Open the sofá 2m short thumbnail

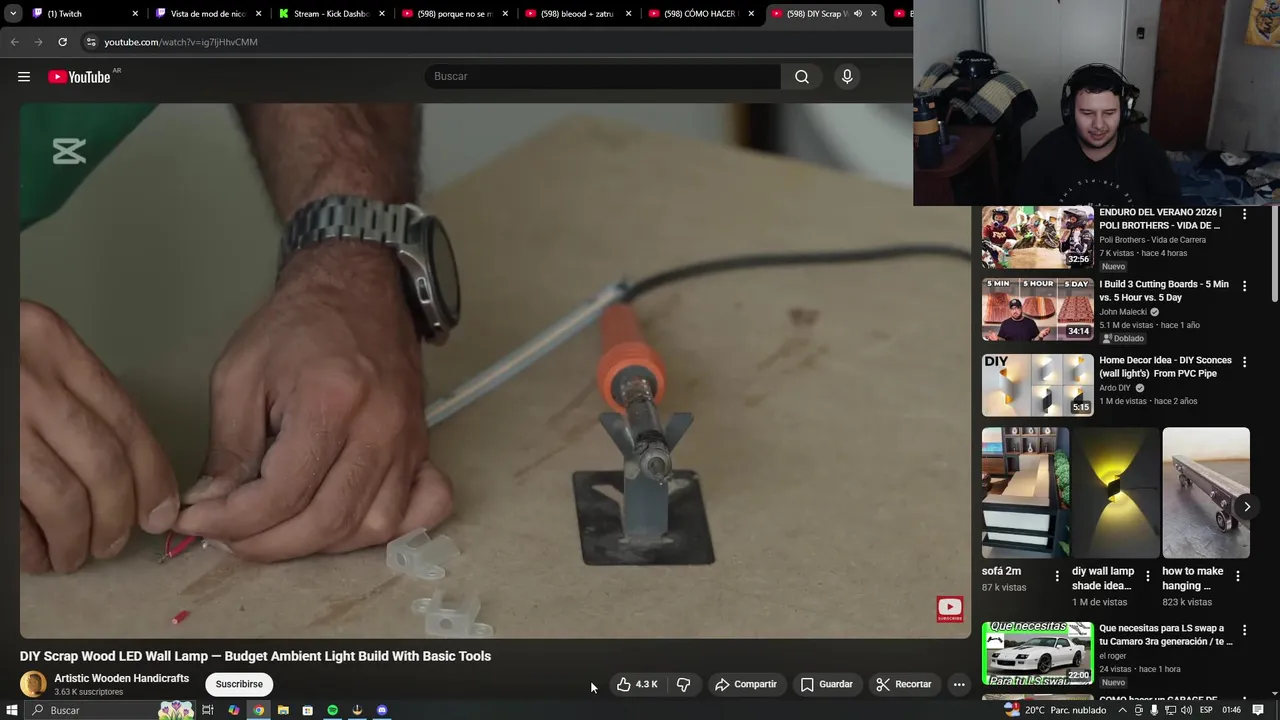tap(1025, 493)
